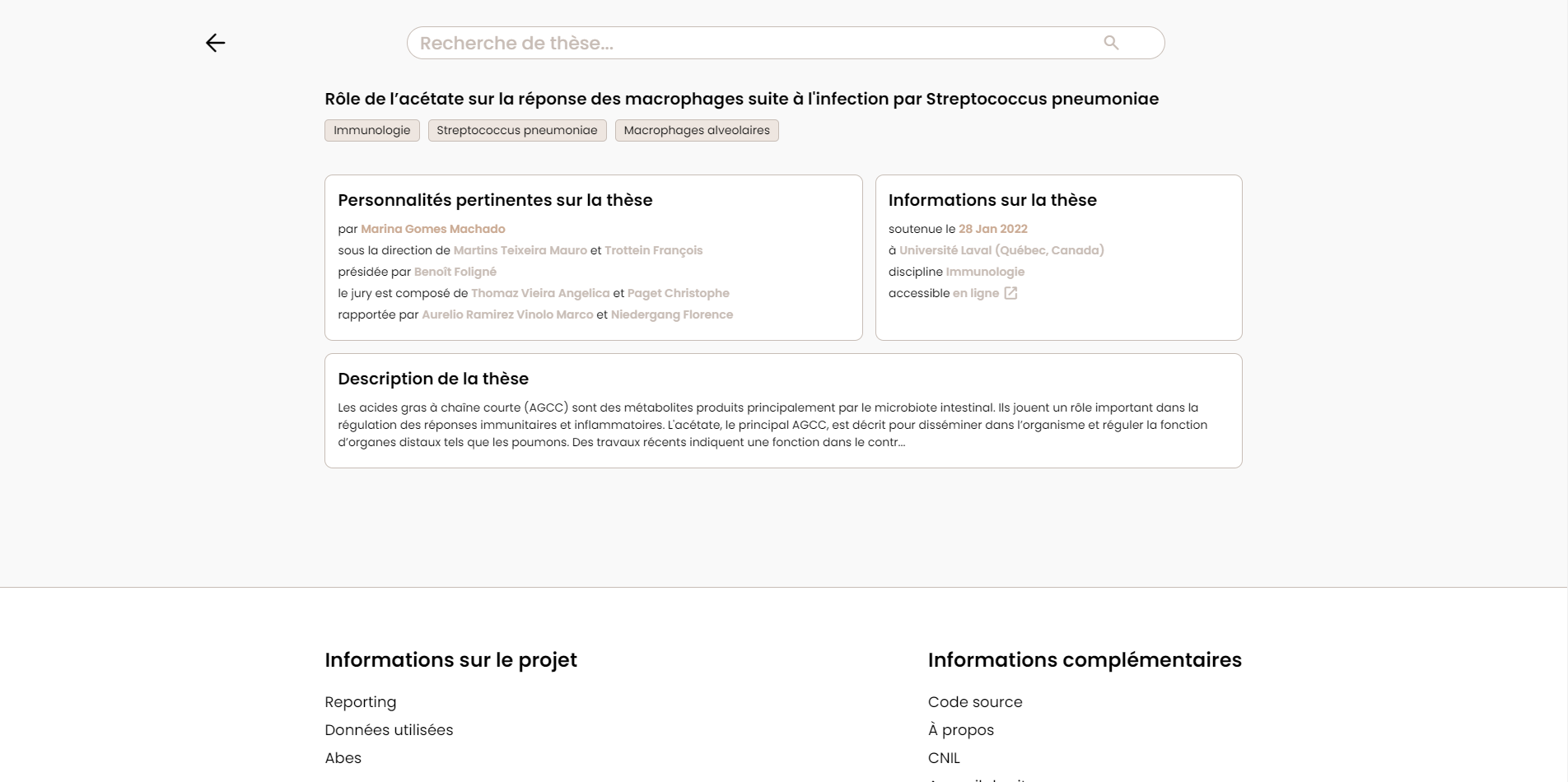Select the Macrophages alveolaires tag
1568x782 pixels.
coord(696,130)
